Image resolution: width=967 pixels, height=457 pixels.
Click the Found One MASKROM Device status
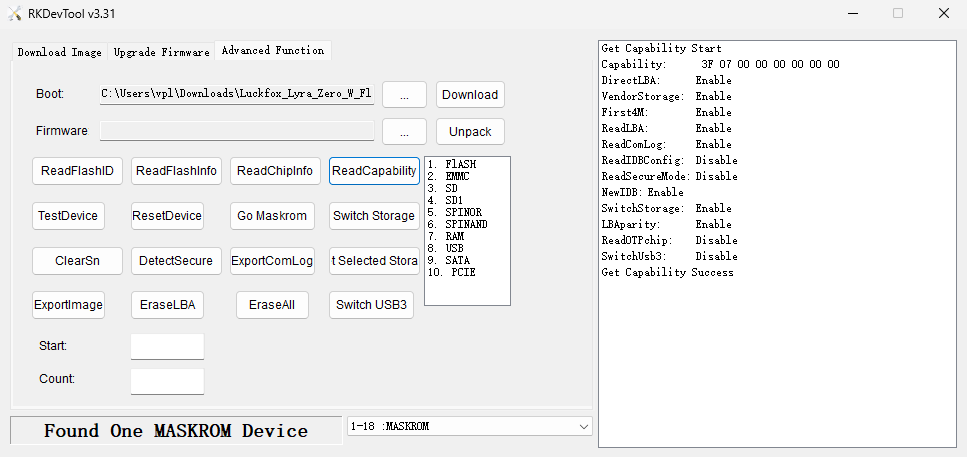tap(176, 430)
